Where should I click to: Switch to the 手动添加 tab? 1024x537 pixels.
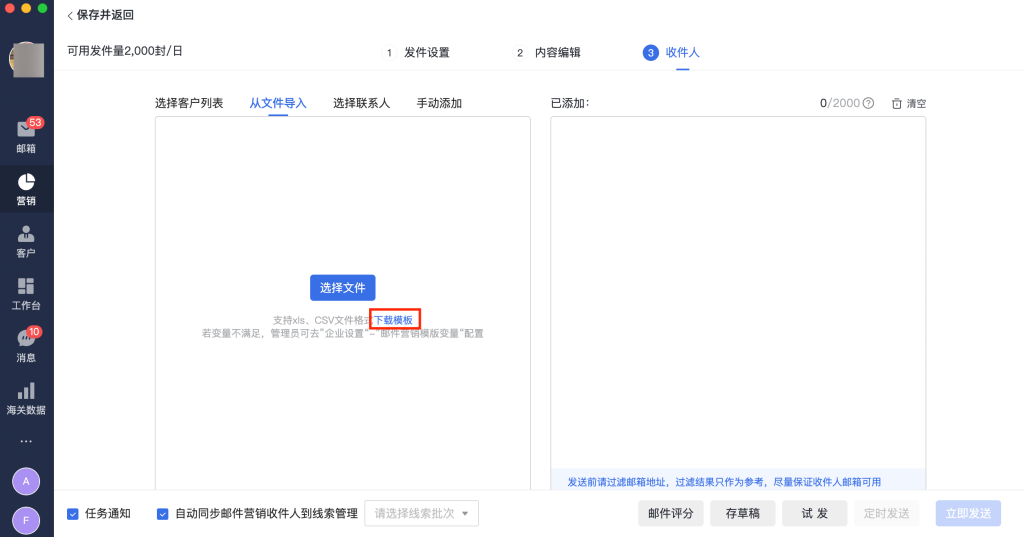tap(439, 103)
